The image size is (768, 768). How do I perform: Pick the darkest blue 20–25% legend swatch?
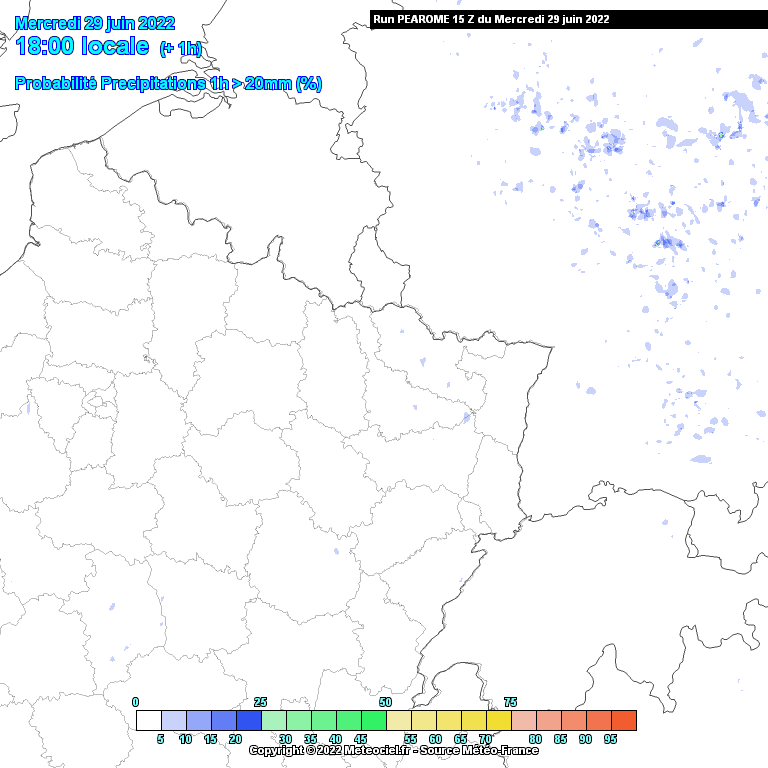(249, 720)
